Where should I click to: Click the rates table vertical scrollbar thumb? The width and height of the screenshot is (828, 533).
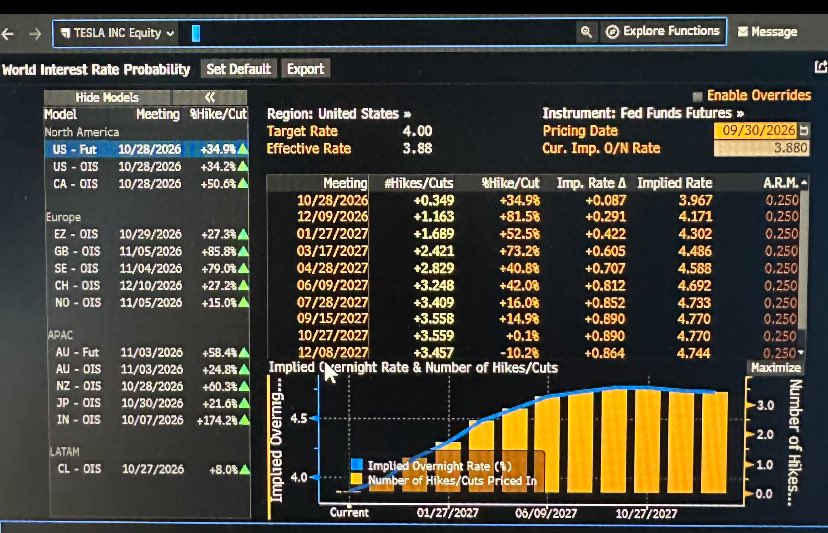pos(804,259)
